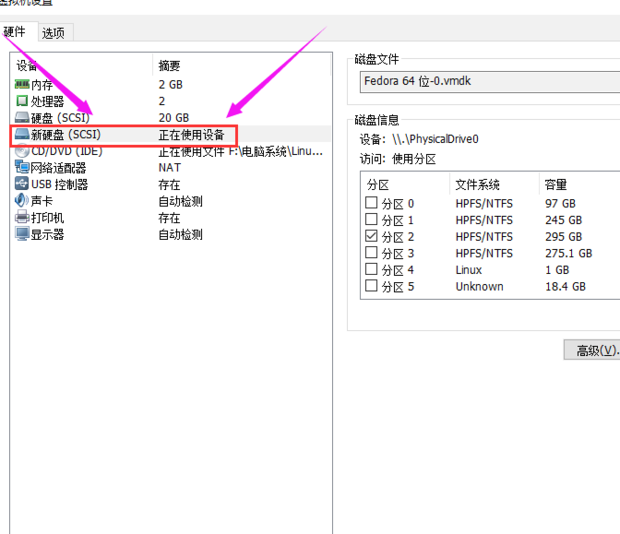The image size is (620, 534).
Task: Click the 容量 column header
Action: (x=556, y=185)
